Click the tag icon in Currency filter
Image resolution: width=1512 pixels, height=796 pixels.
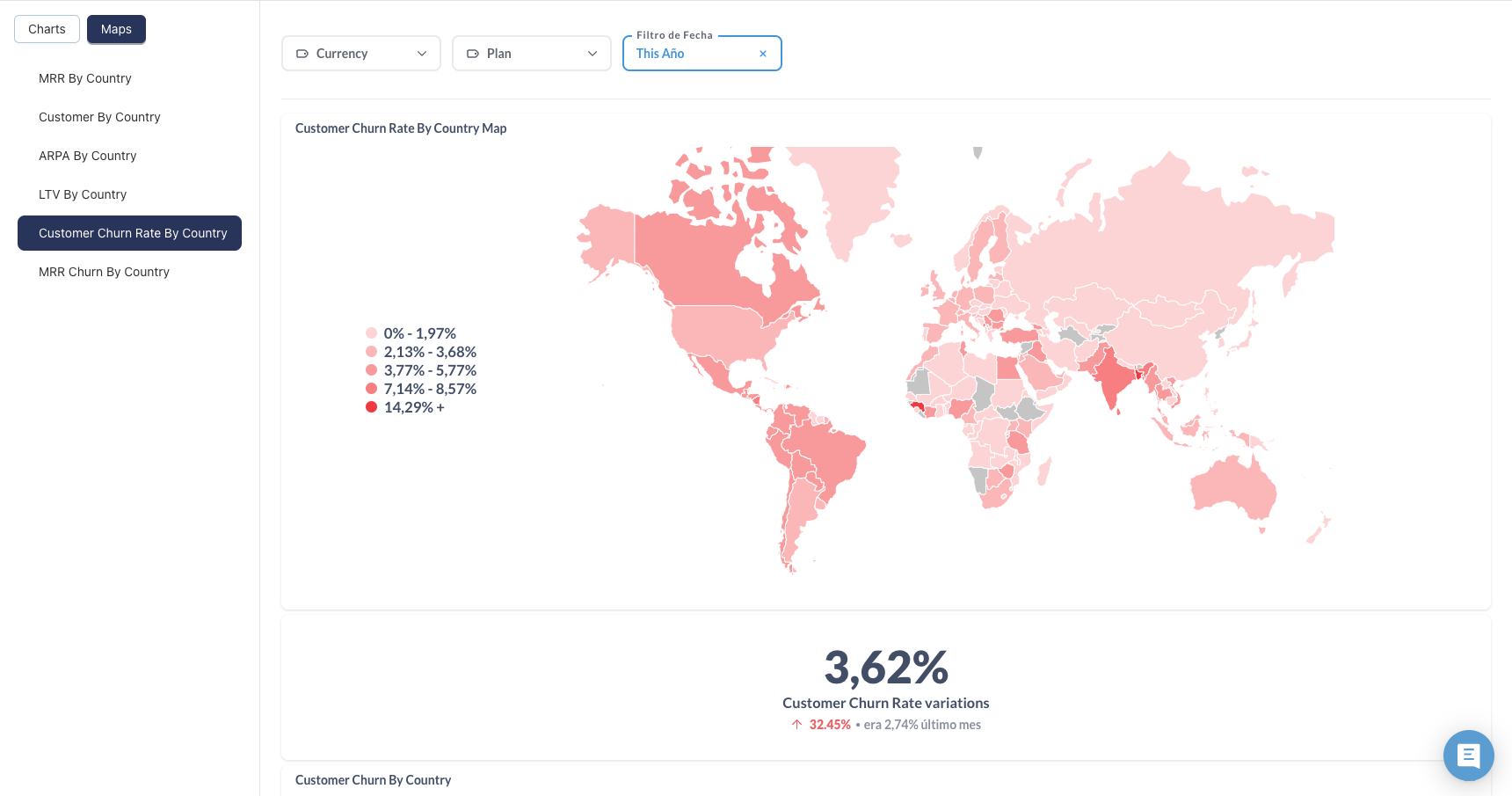pyautogui.click(x=302, y=54)
